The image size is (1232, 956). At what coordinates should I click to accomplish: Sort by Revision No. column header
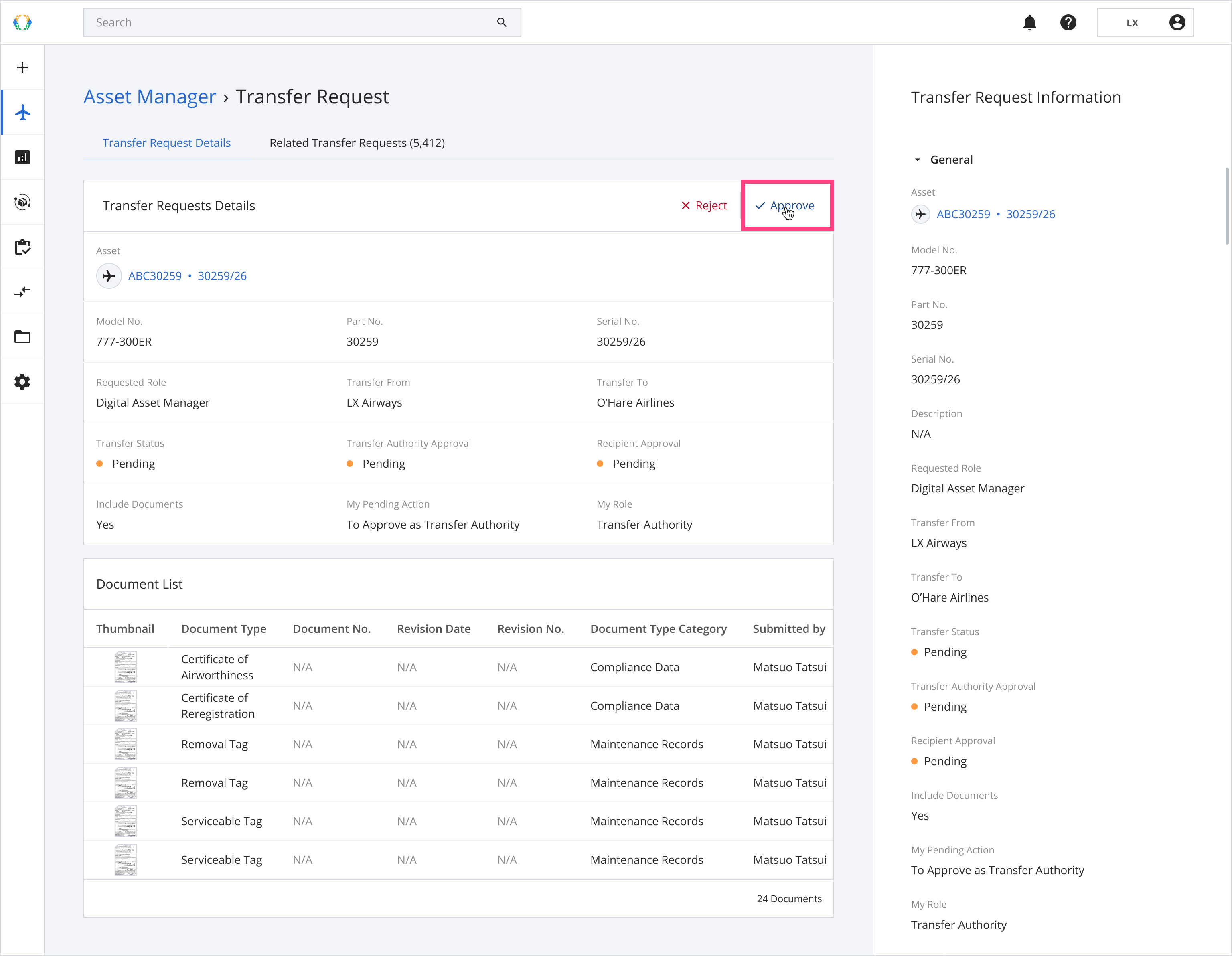531,629
